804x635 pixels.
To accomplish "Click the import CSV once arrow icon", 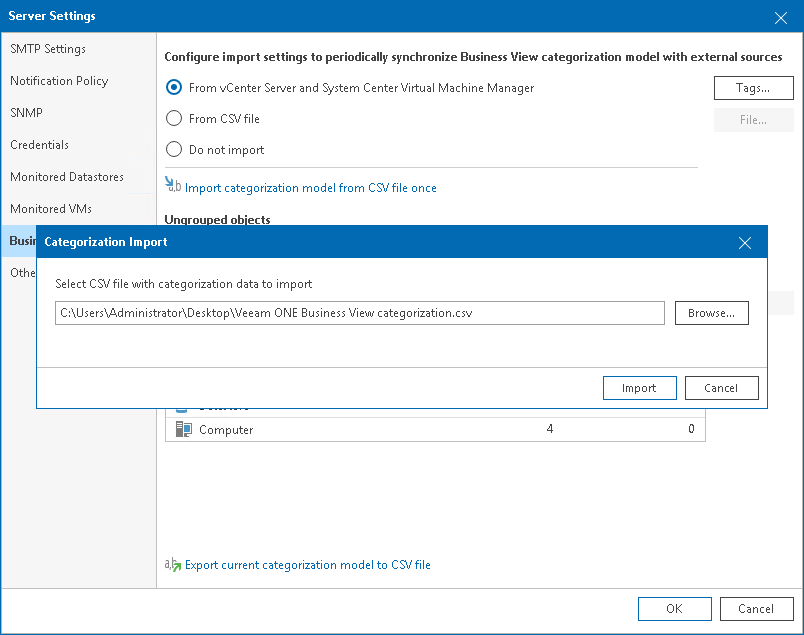I will point(173,186).
